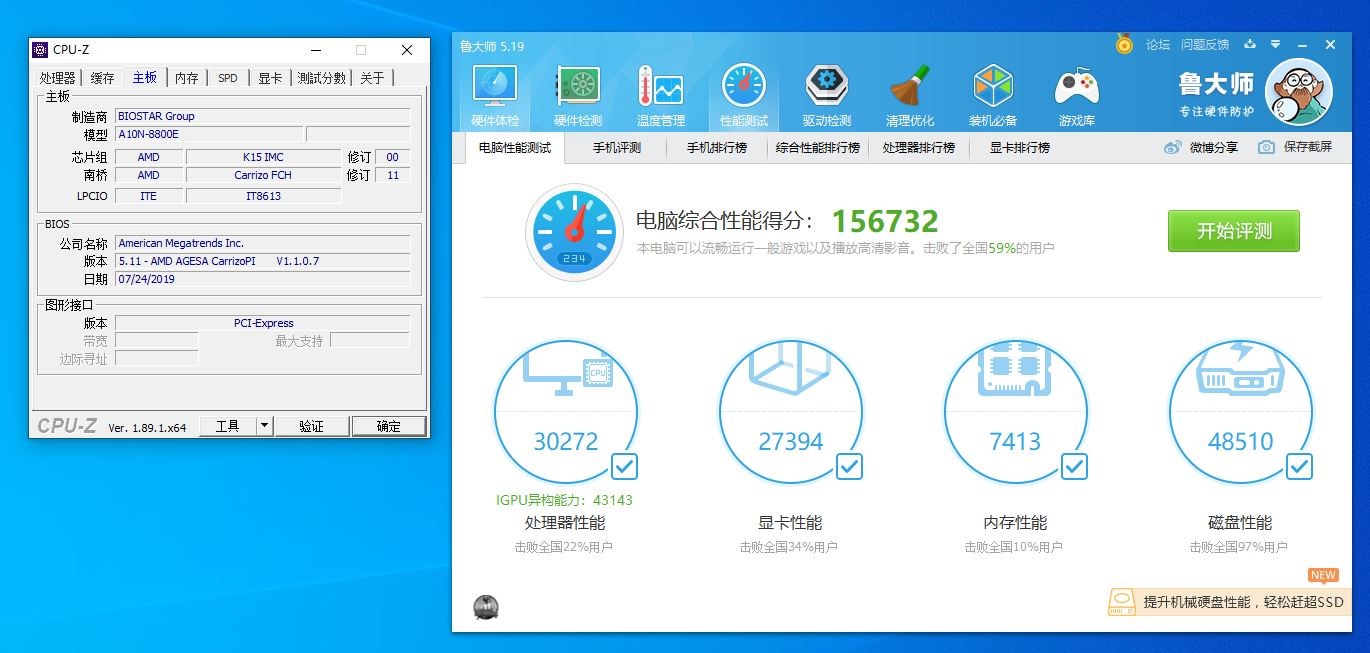
Task: Switch to 处理器 tab in CPU-Z
Action: pos(58,78)
